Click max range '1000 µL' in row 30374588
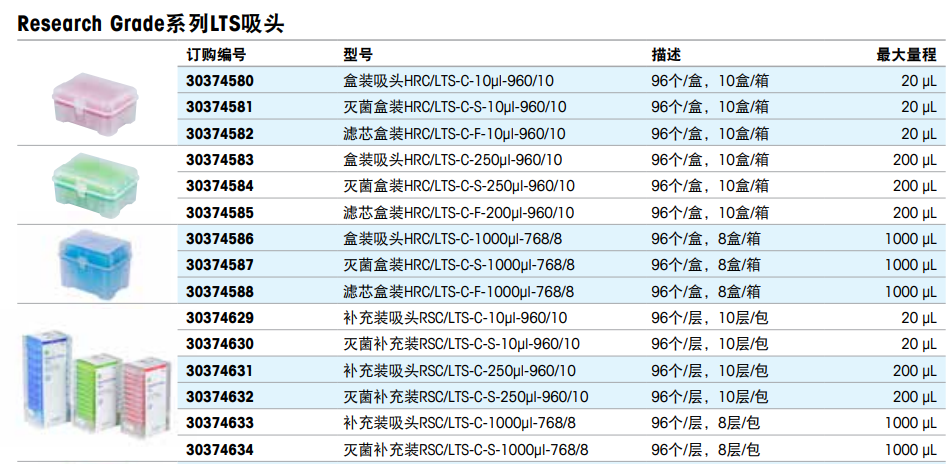 pyautogui.click(x=911, y=292)
